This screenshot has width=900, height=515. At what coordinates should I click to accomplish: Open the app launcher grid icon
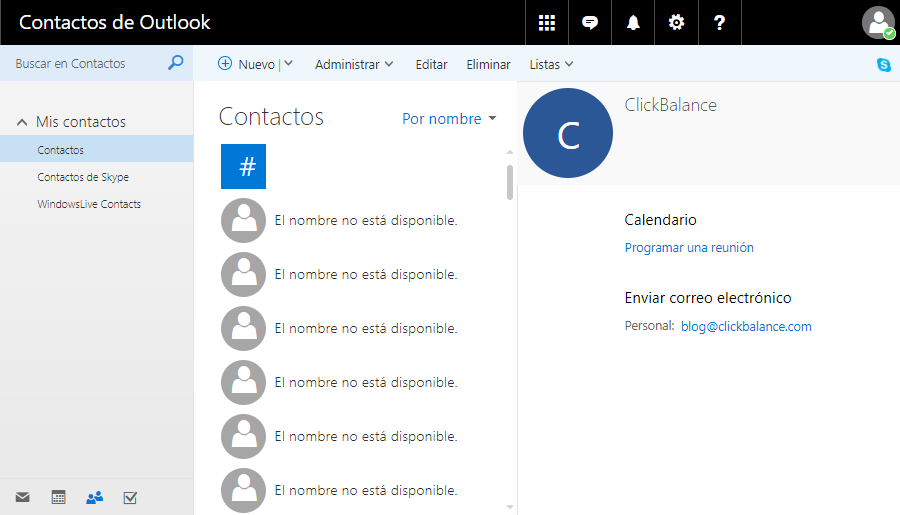pyautogui.click(x=547, y=22)
